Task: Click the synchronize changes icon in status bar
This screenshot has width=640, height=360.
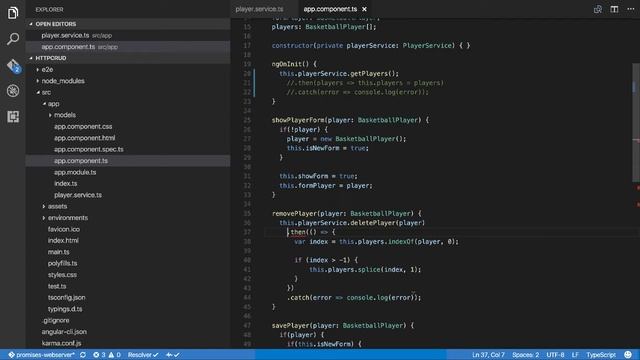Action: [x=83, y=355]
